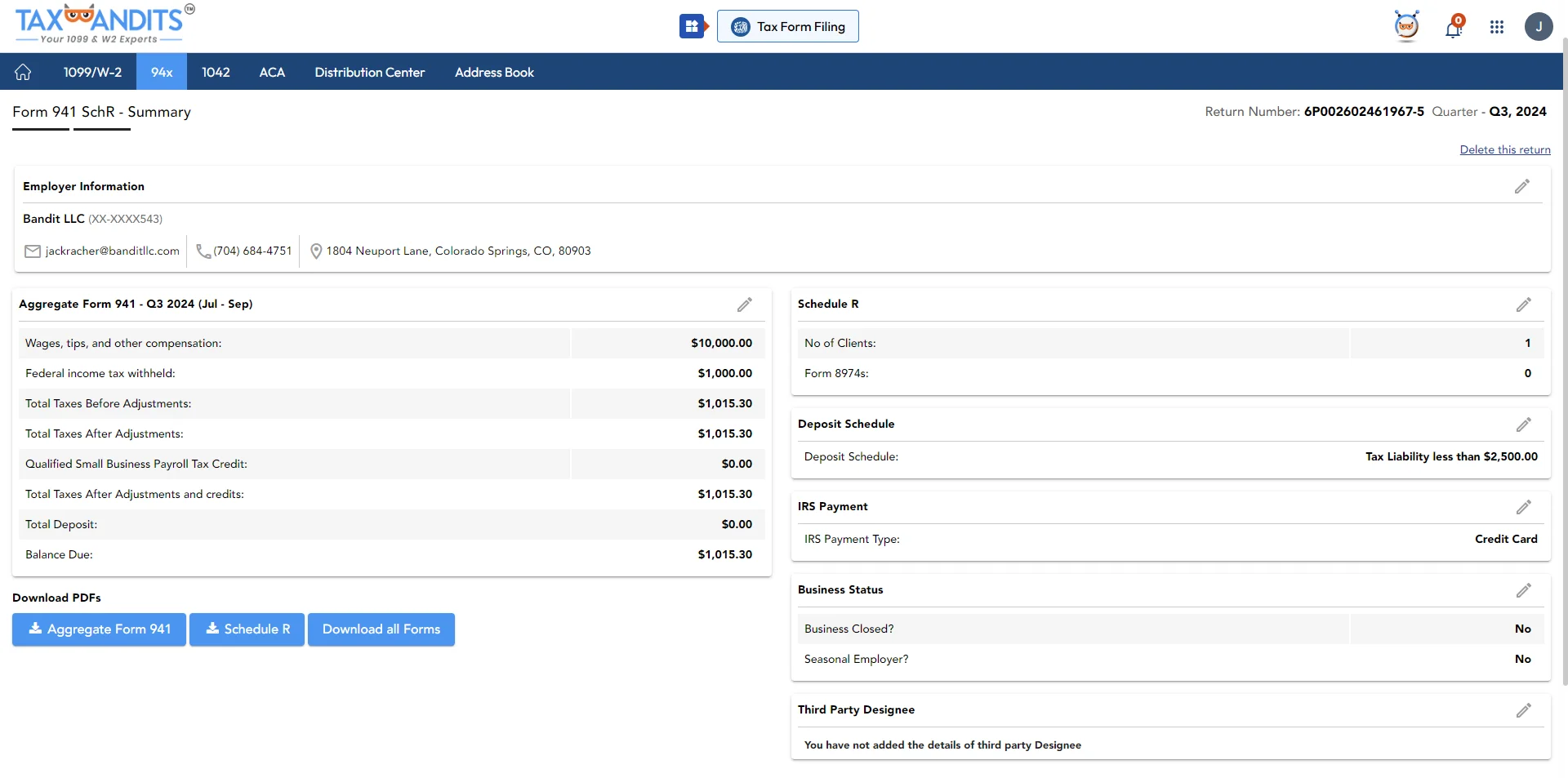The image size is (1568, 778).
Task: Click the Bandit LLC employer name
Action: [x=54, y=218]
